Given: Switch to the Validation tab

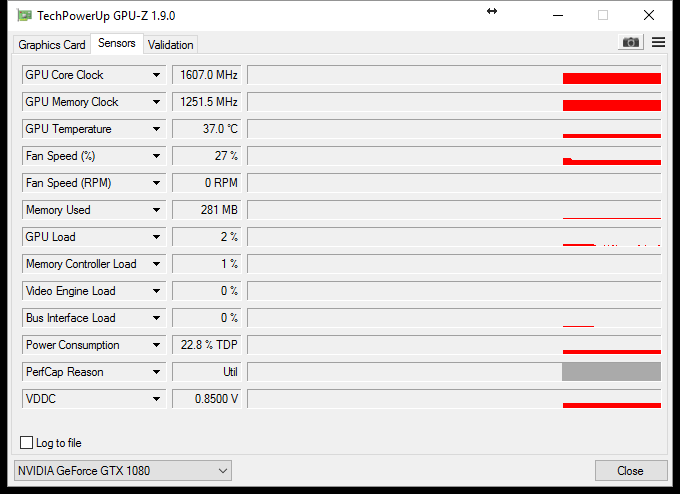Looking at the screenshot, I should tap(170, 44).
